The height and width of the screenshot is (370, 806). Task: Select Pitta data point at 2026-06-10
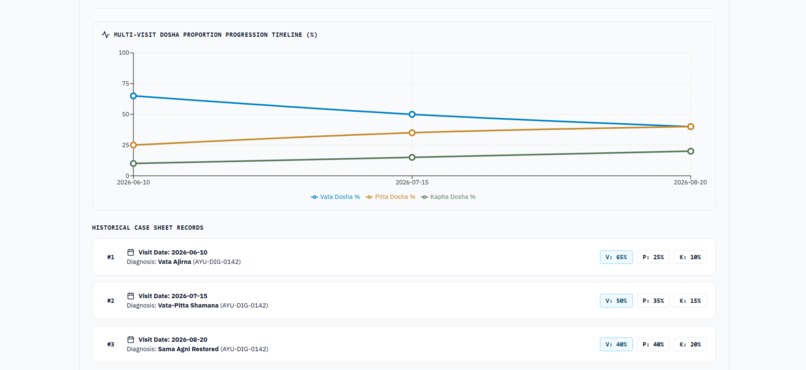[133, 145]
